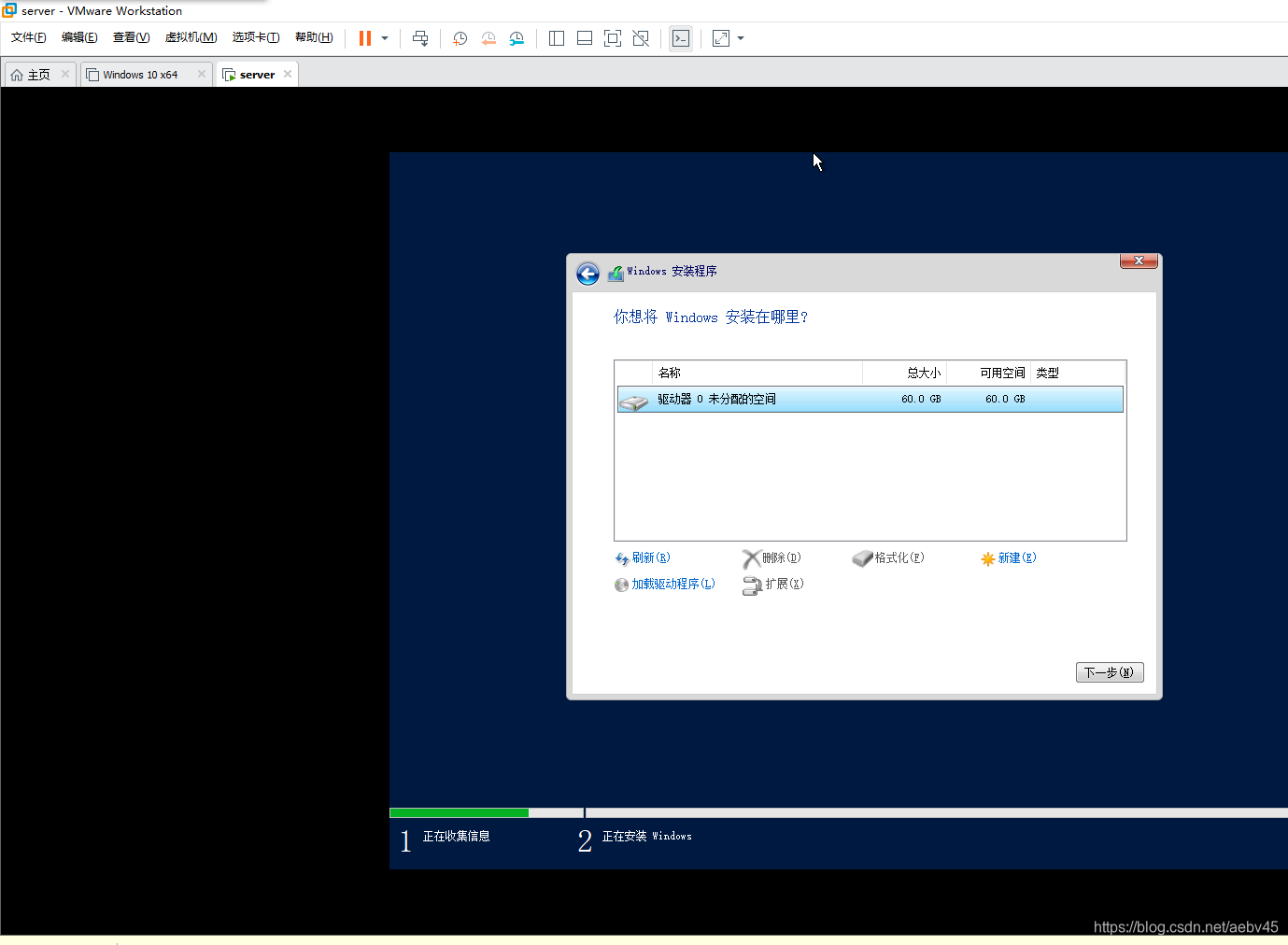This screenshot has height=945, width=1288.
Task: Open the 选项卡(T) menu
Action: (x=256, y=37)
